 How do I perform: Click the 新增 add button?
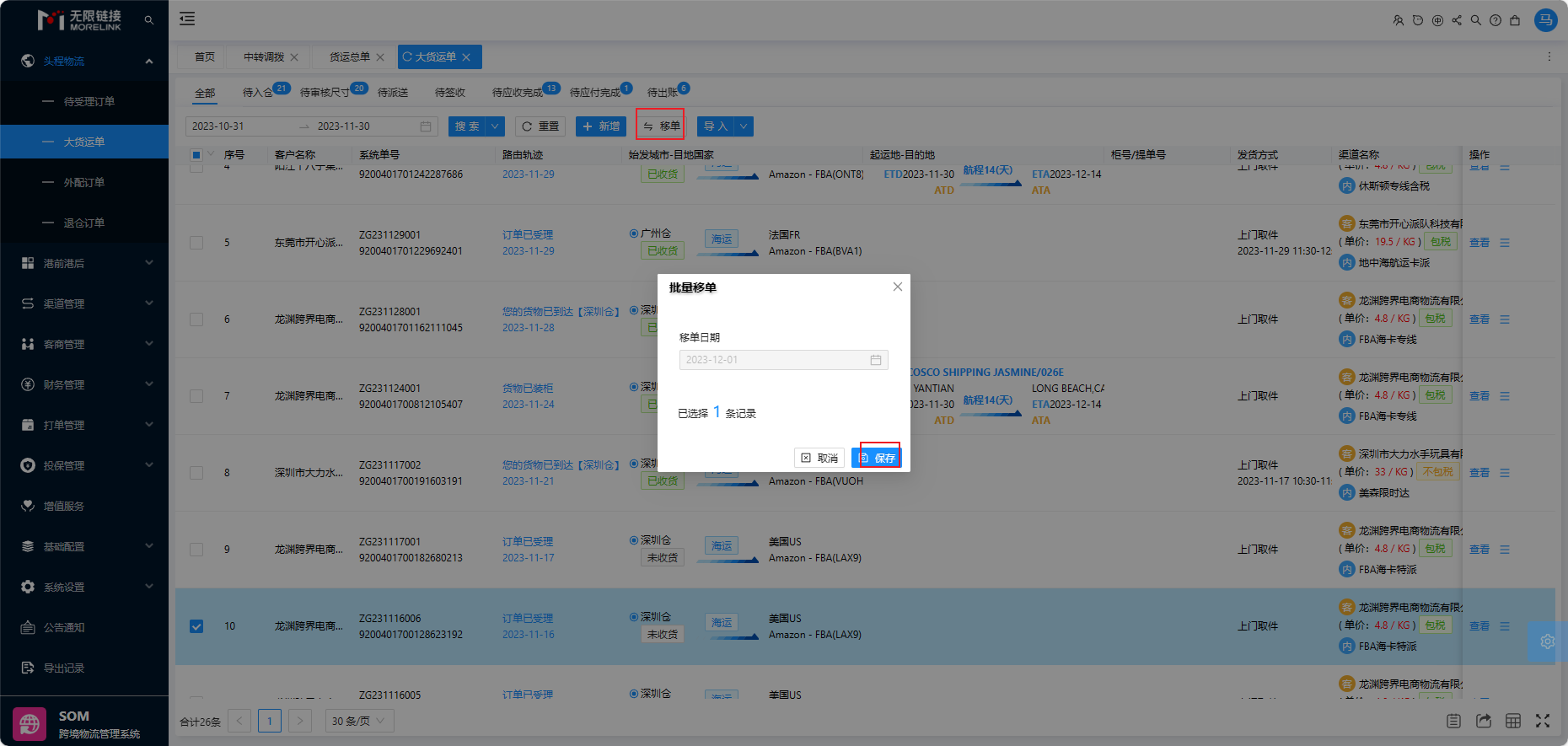tap(601, 126)
